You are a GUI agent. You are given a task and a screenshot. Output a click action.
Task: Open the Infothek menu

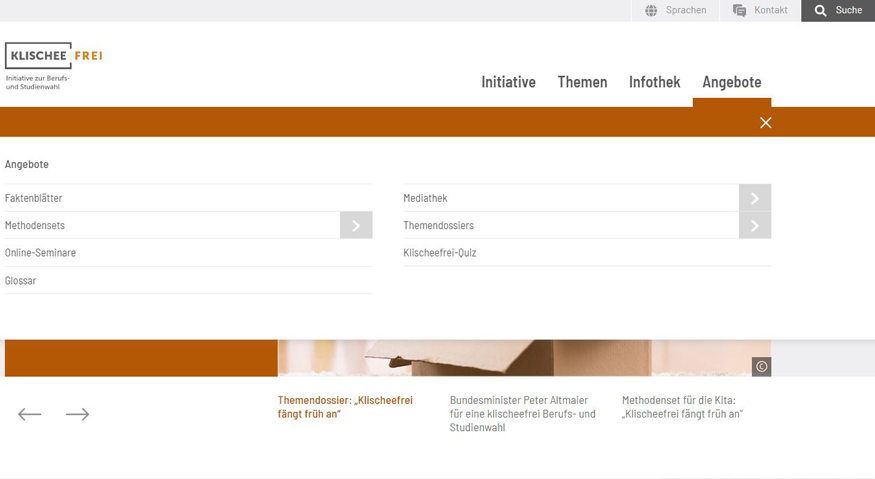tap(654, 82)
